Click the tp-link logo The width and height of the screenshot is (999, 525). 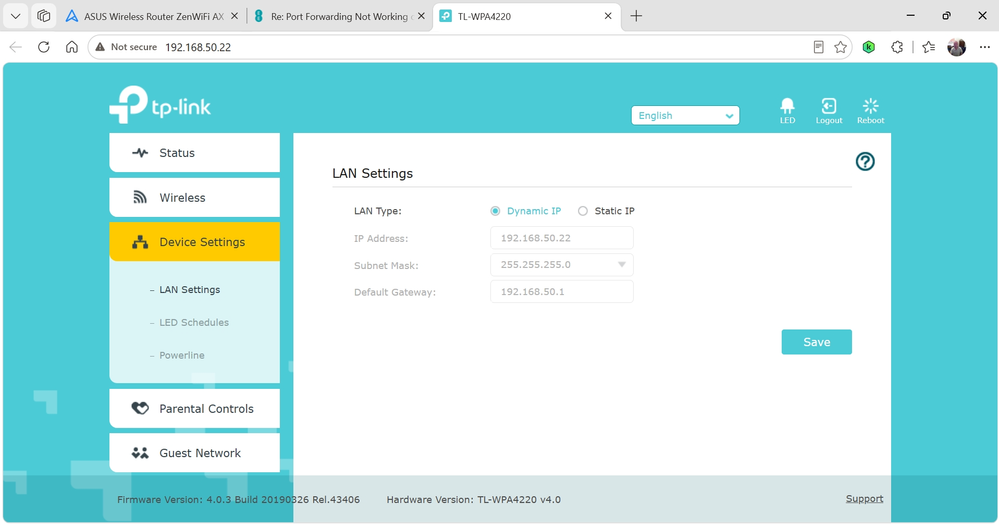(160, 105)
